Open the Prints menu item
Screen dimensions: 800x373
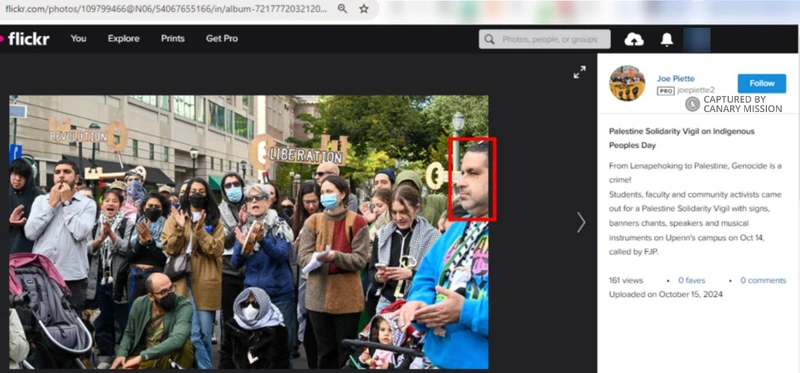click(x=173, y=38)
